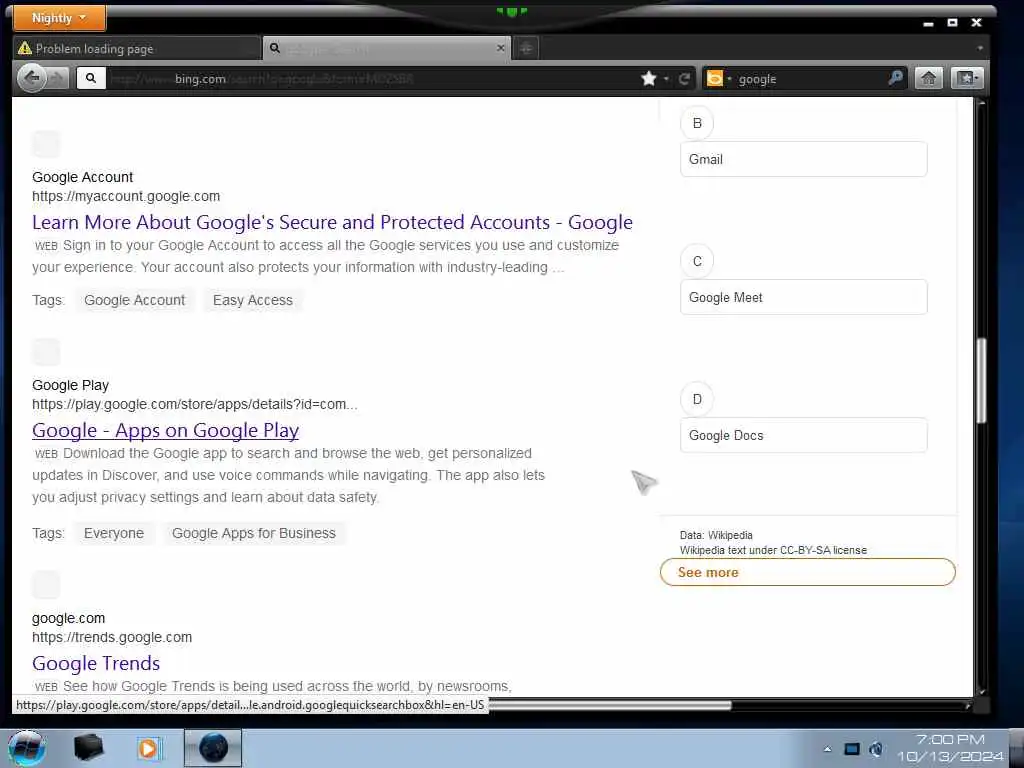The height and width of the screenshot is (768, 1024).
Task: Open the URL history dropdown arrow next to star
Action: coord(666,79)
